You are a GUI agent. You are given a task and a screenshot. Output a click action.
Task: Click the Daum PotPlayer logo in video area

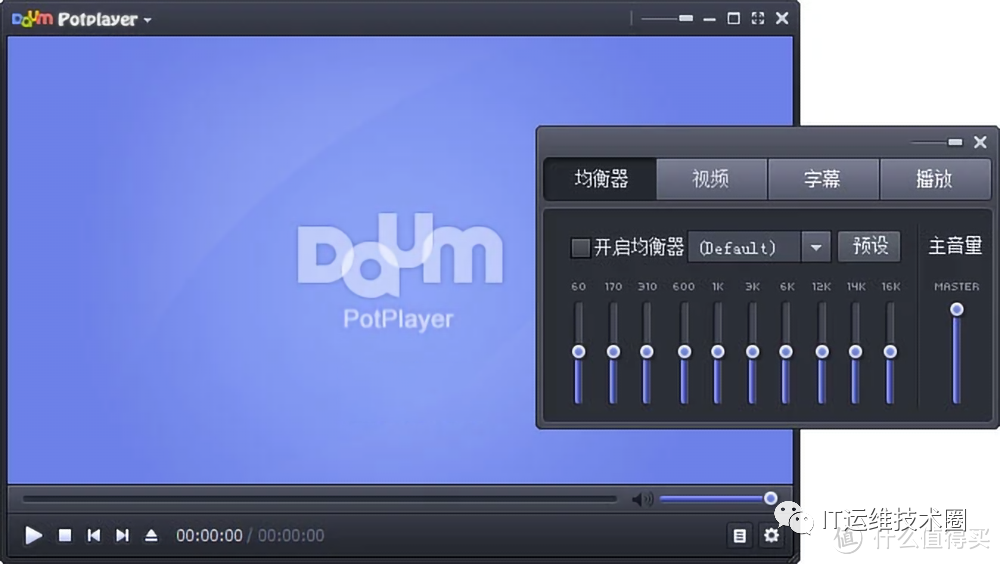400,272
